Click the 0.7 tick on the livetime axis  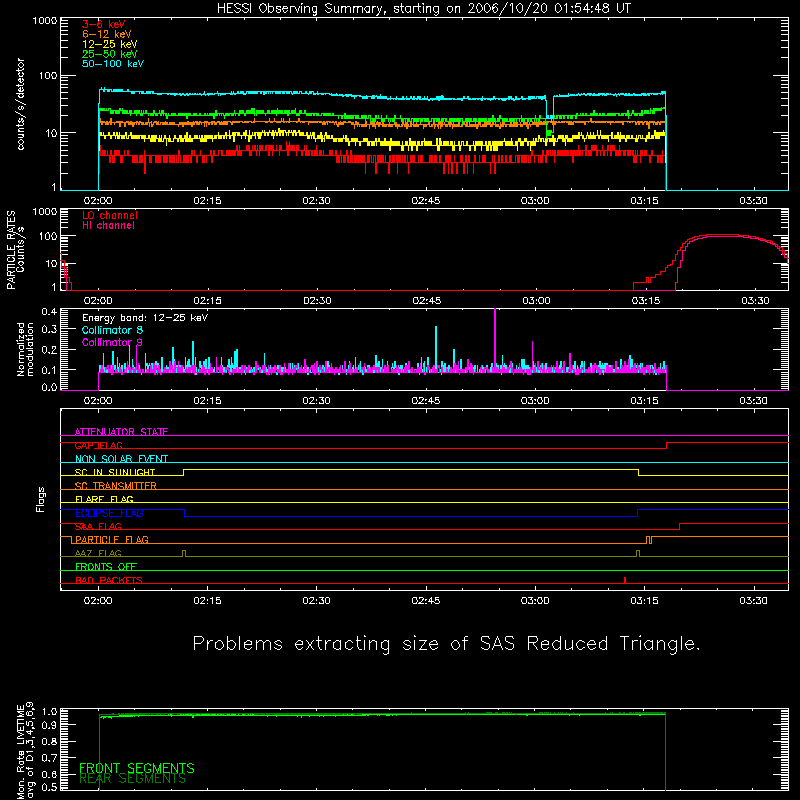click(x=49, y=758)
